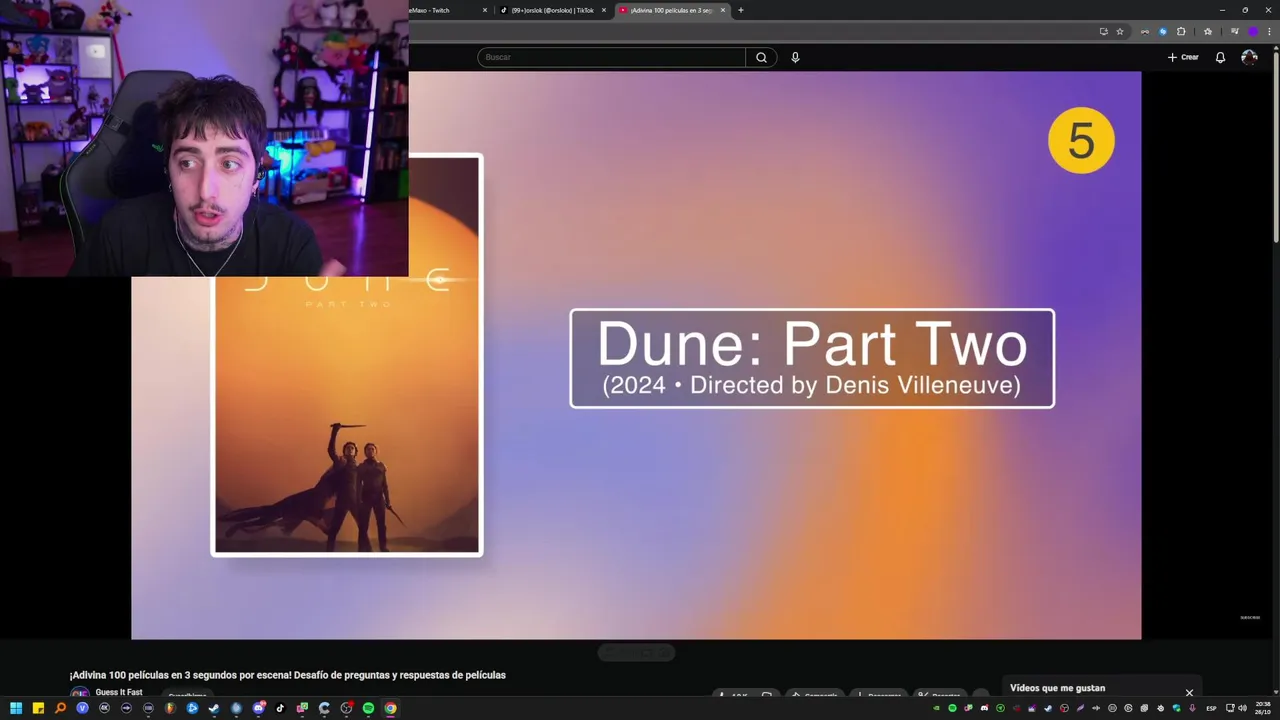Viewport: 1280px width, 720px height.
Task: Click the install app icon in address bar
Action: tap(1104, 31)
